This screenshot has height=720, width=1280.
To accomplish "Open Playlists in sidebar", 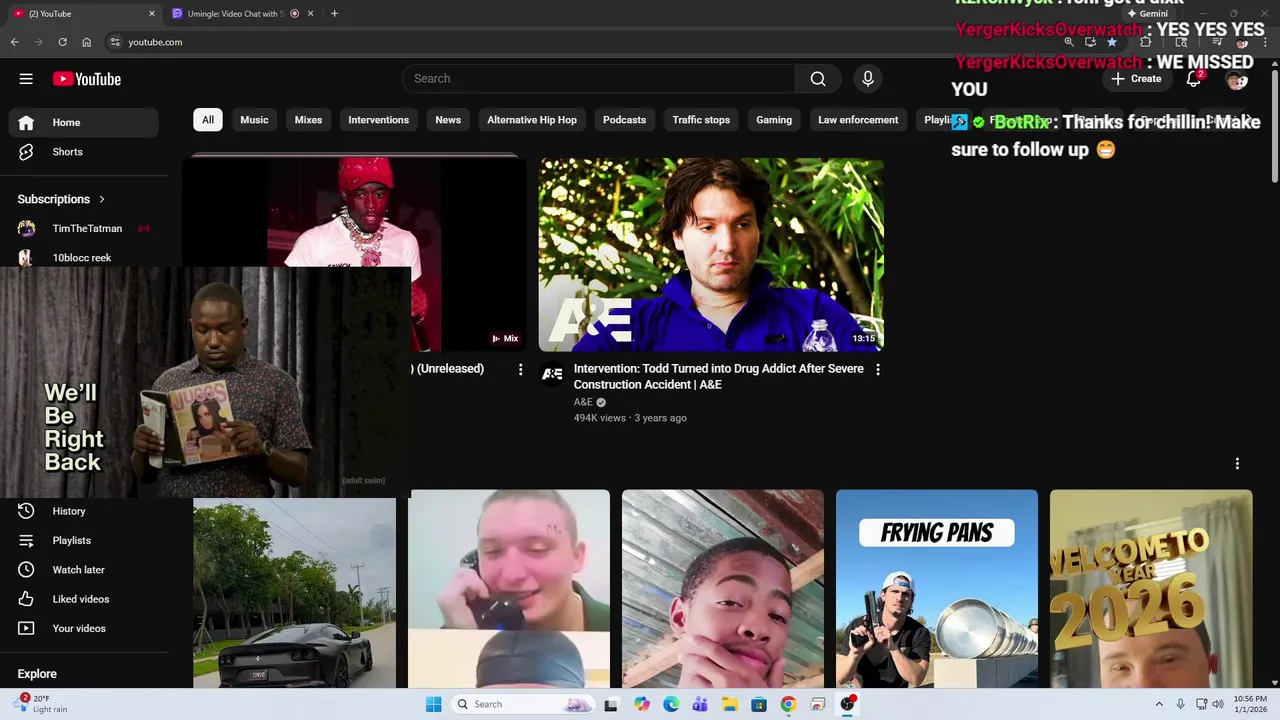I will pyautogui.click(x=84, y=540).
